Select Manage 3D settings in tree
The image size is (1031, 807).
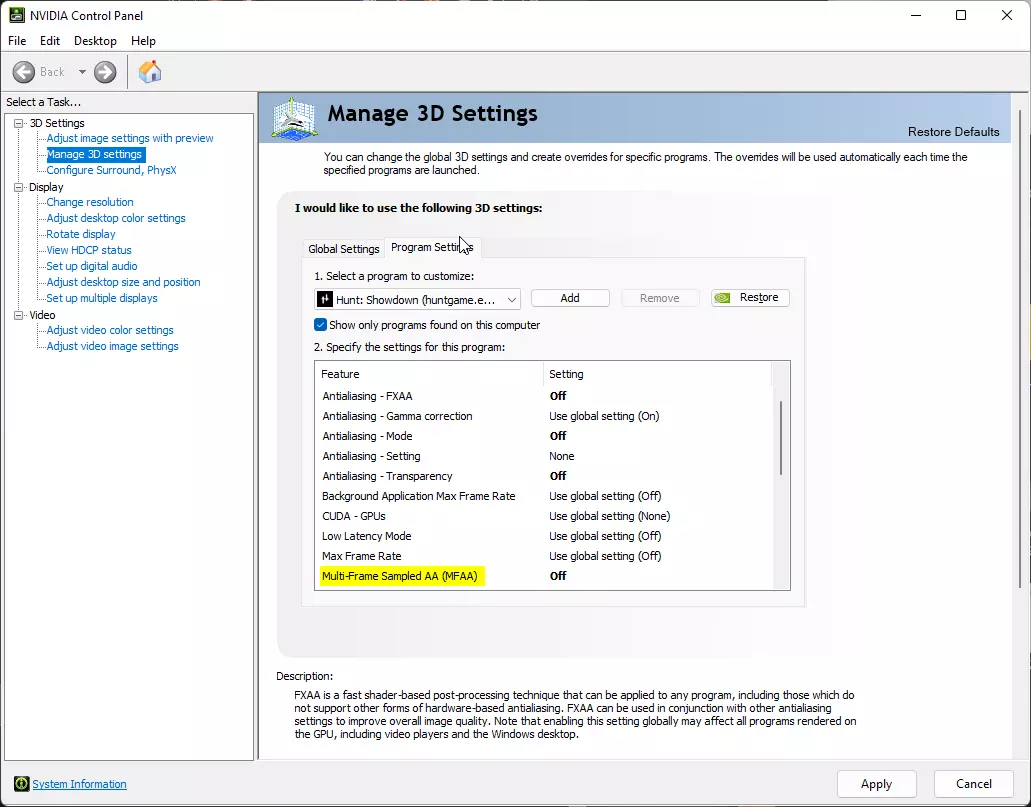pos(94,154)
